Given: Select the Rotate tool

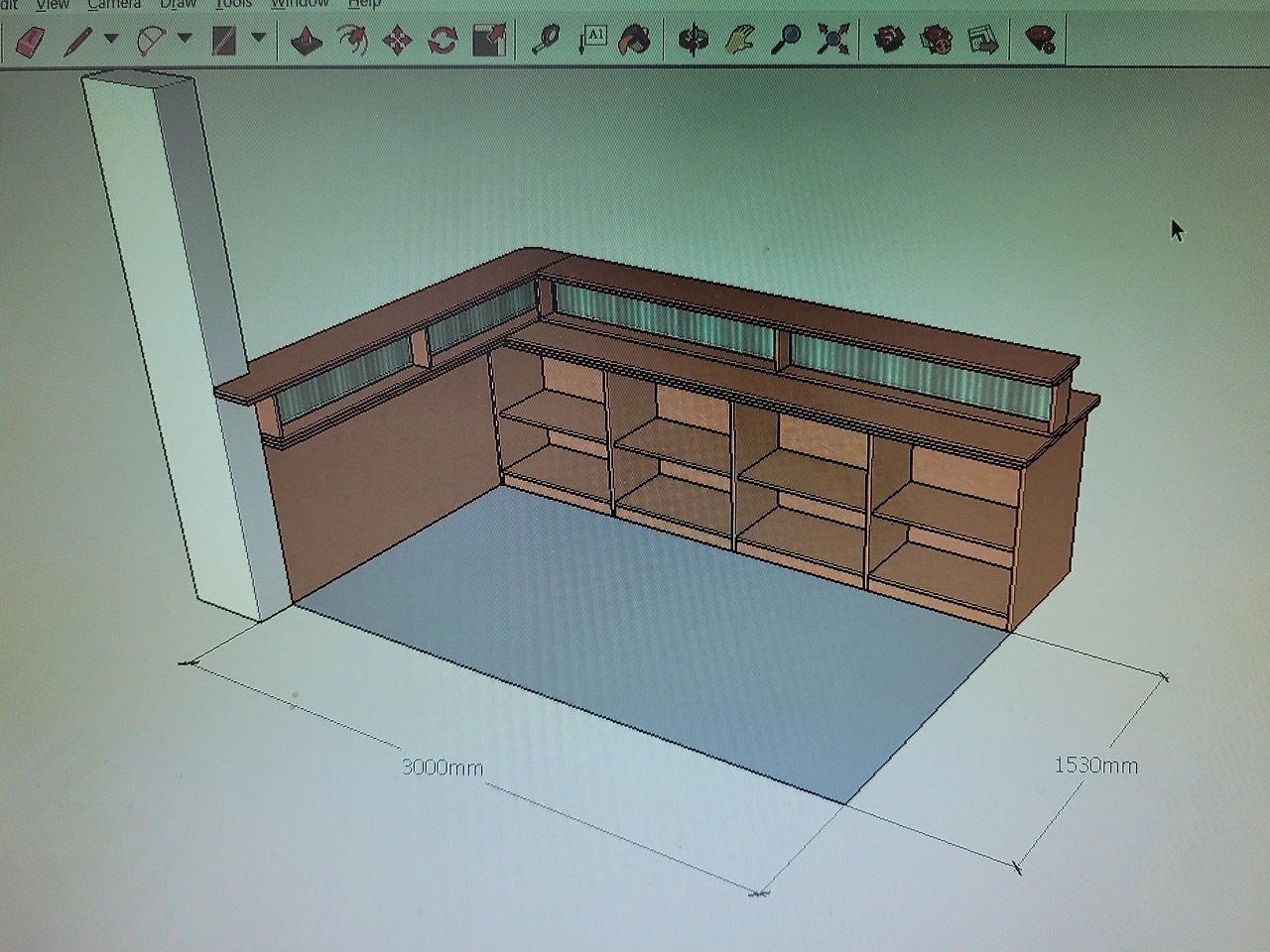Looking at the screenshot, I should pyautogui.click(x=443, y=41).
